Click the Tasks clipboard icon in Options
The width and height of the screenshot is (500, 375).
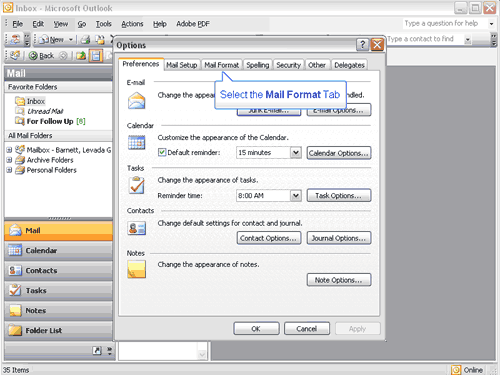tap(137, 185)
